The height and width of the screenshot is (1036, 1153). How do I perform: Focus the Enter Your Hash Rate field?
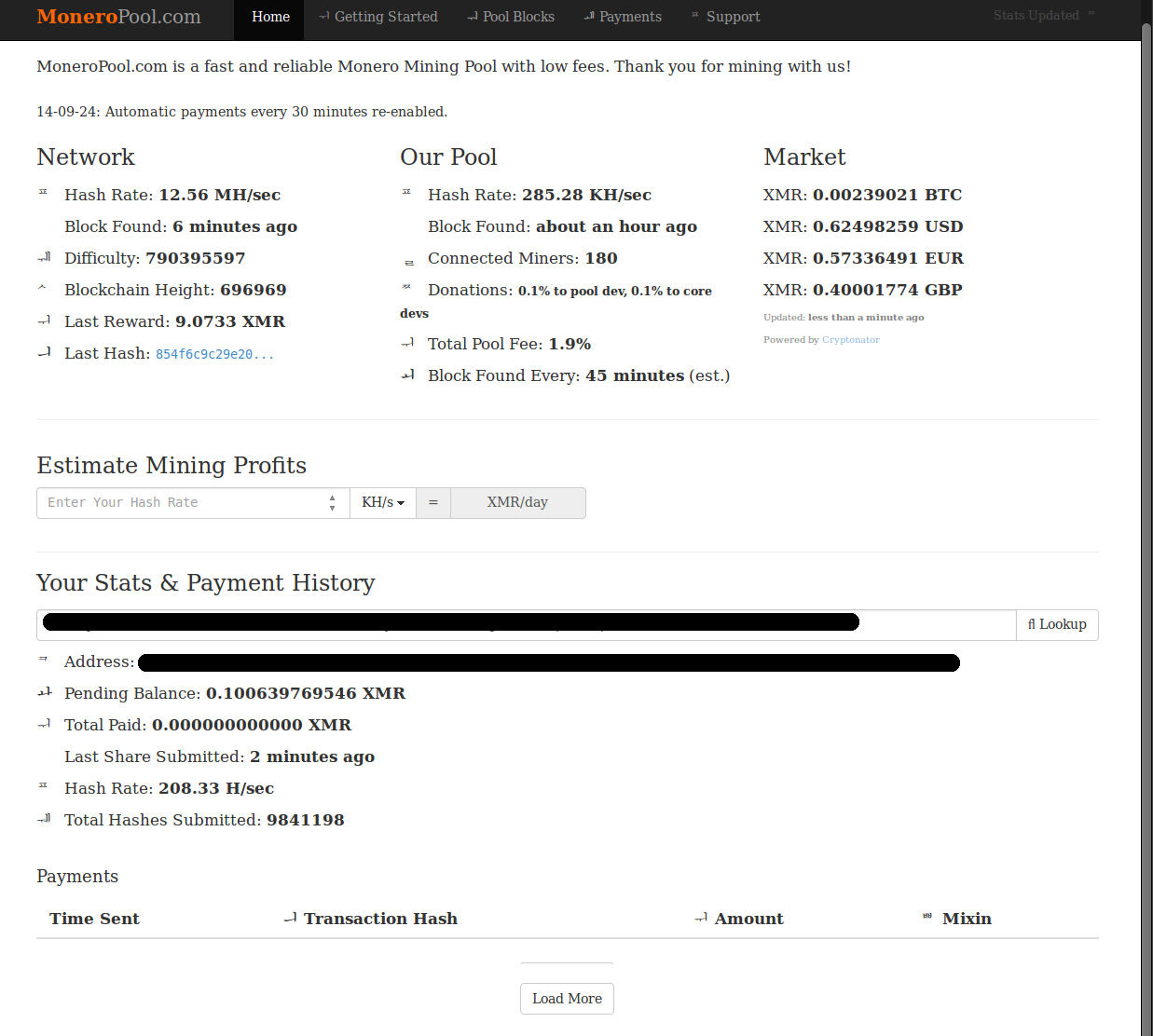[x=193, y=502]
